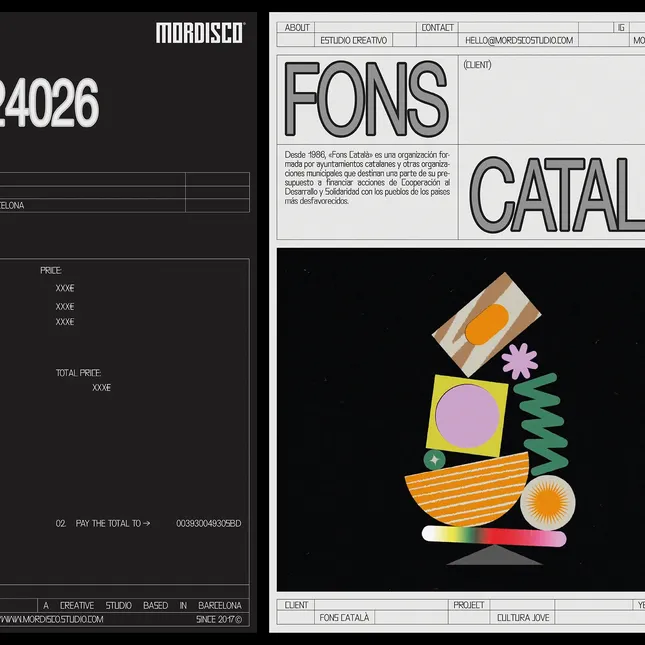Click the 02. step number
The width and height of the screenshot is (645, 645).
click(61, 523)
